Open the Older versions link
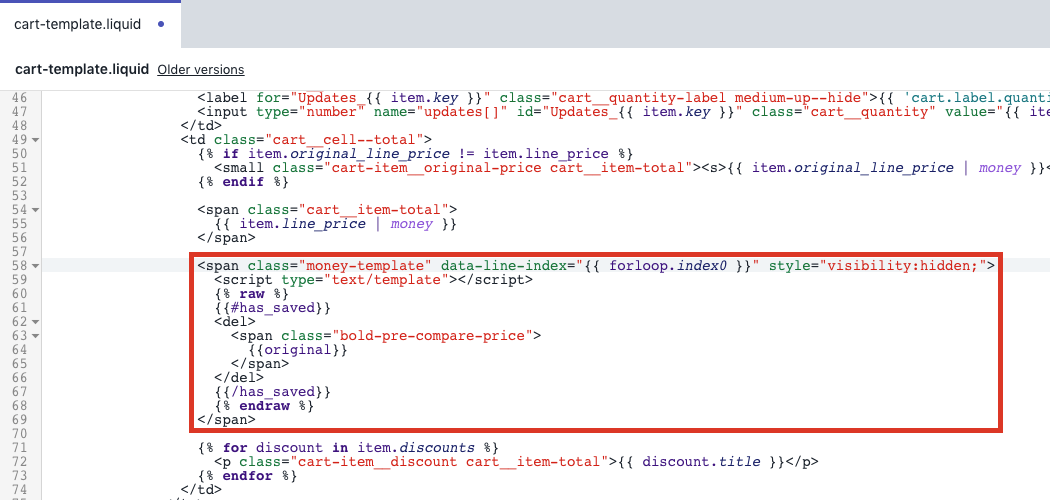The width and height of the screenshot is (1050, 500). (200, 70)
